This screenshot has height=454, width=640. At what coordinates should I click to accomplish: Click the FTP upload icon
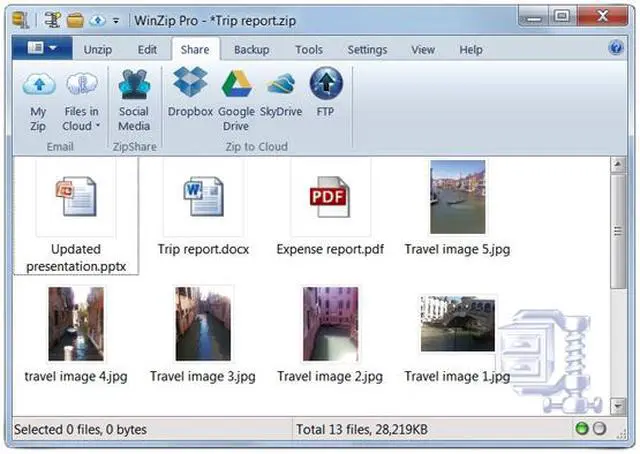(x=326, y=83)
